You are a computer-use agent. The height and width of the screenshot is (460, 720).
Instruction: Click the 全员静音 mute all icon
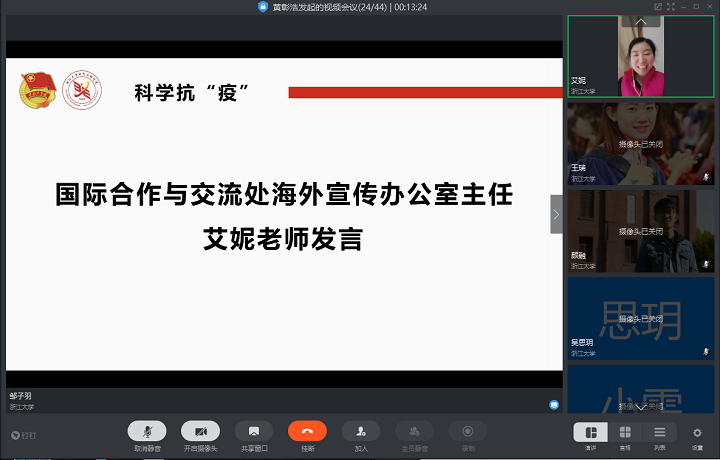pos(414,431)
